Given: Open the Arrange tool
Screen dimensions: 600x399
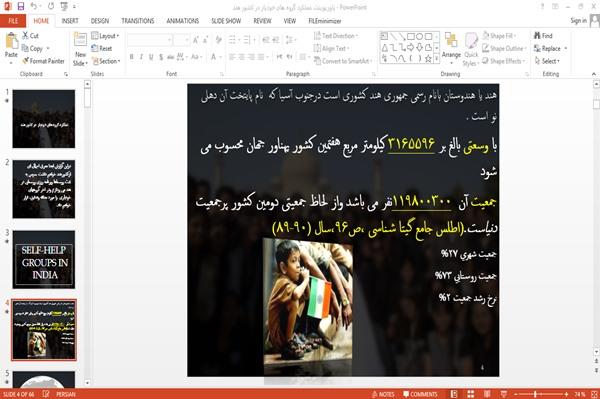Looking at the screenshot, I should point(451,46).
